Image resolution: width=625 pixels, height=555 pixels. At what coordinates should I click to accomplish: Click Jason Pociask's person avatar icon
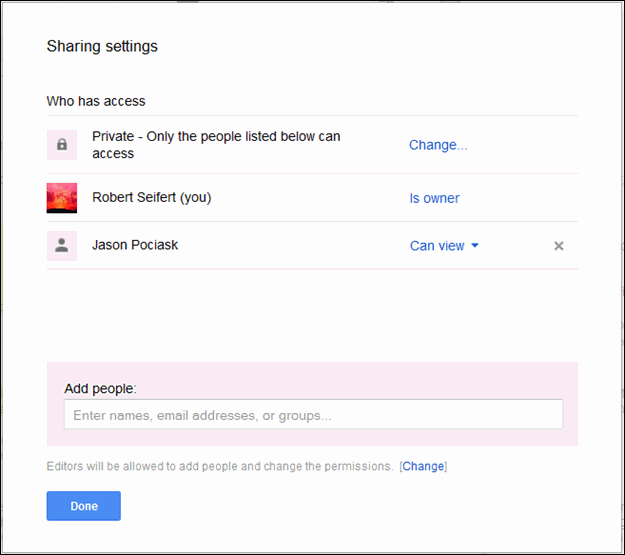pyautogui.click(x=62, y=246)
